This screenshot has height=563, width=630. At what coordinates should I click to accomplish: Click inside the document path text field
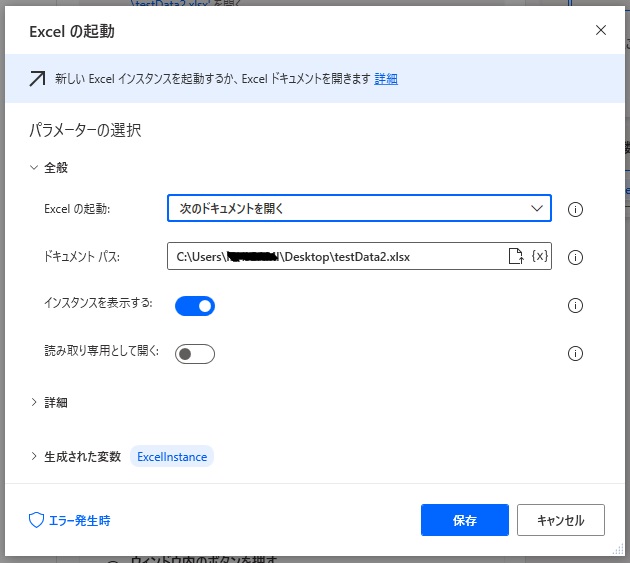[x=330, y=257]
